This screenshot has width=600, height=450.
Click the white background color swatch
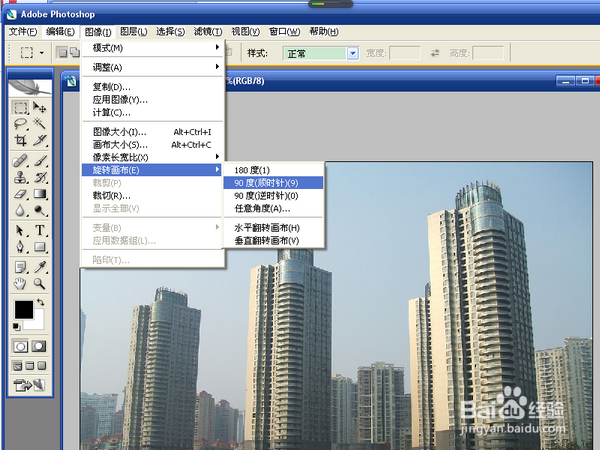36,323
